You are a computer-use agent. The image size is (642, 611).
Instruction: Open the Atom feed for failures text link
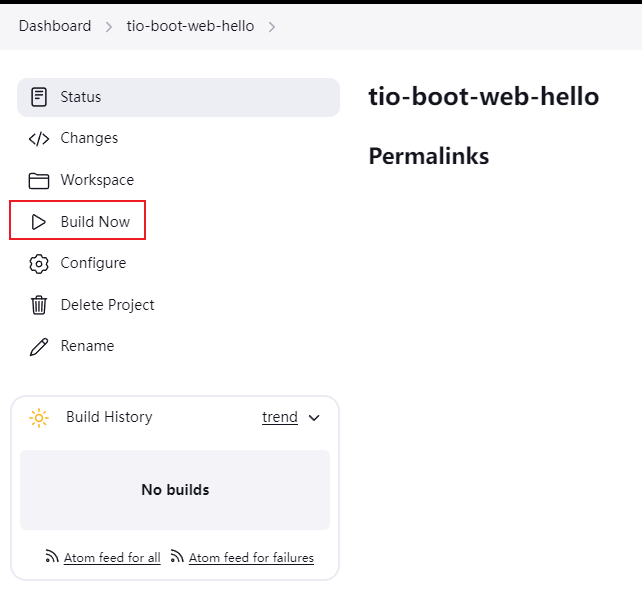coord(251,558)
